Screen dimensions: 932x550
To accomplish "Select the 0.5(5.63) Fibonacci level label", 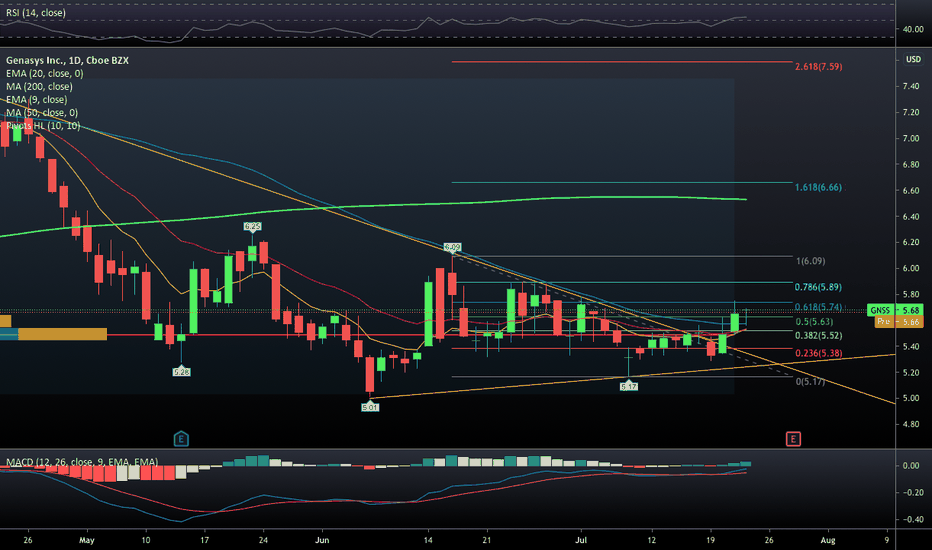I will click(814, 322).
